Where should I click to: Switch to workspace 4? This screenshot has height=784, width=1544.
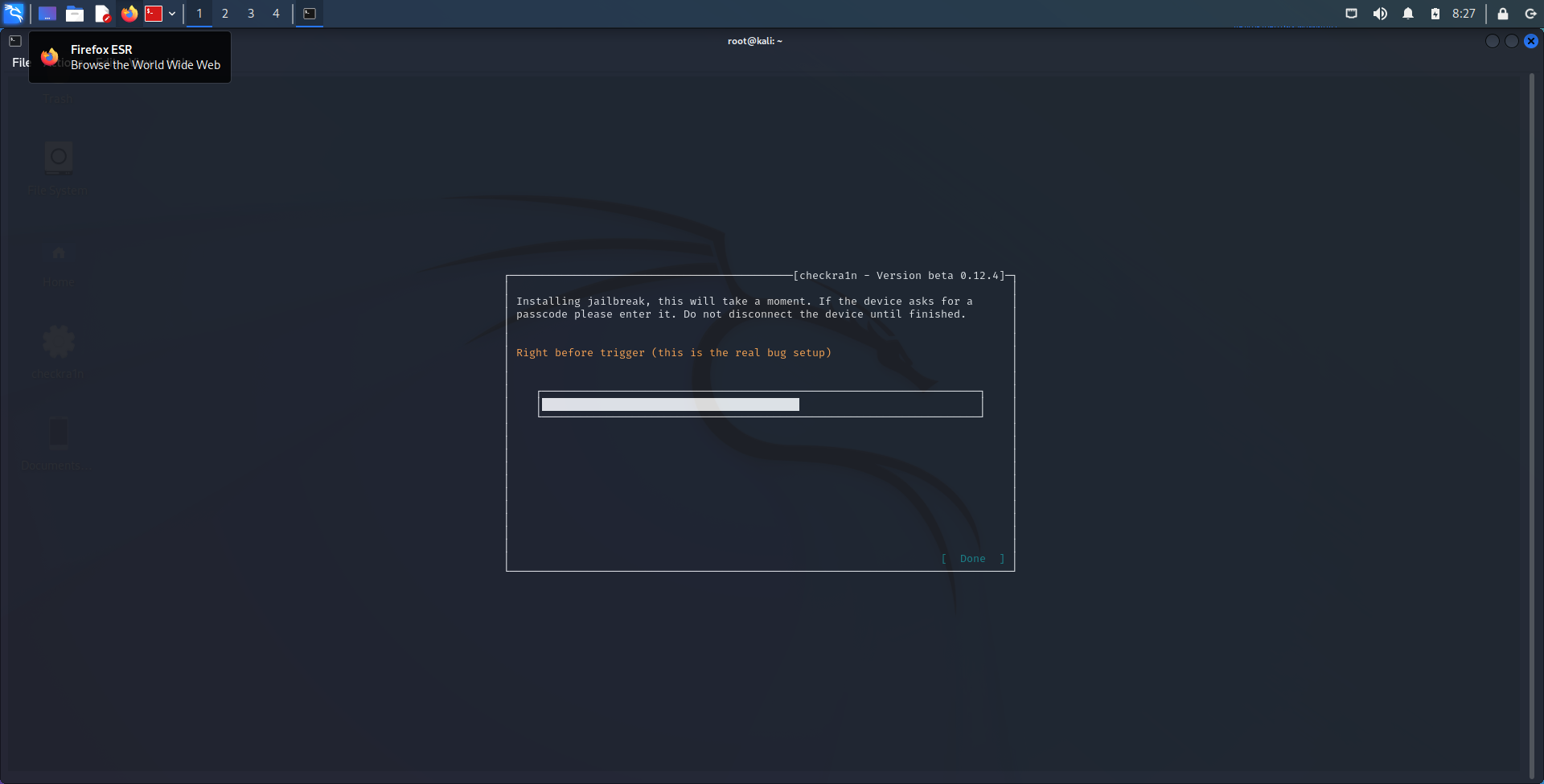(x=276, y=14)
